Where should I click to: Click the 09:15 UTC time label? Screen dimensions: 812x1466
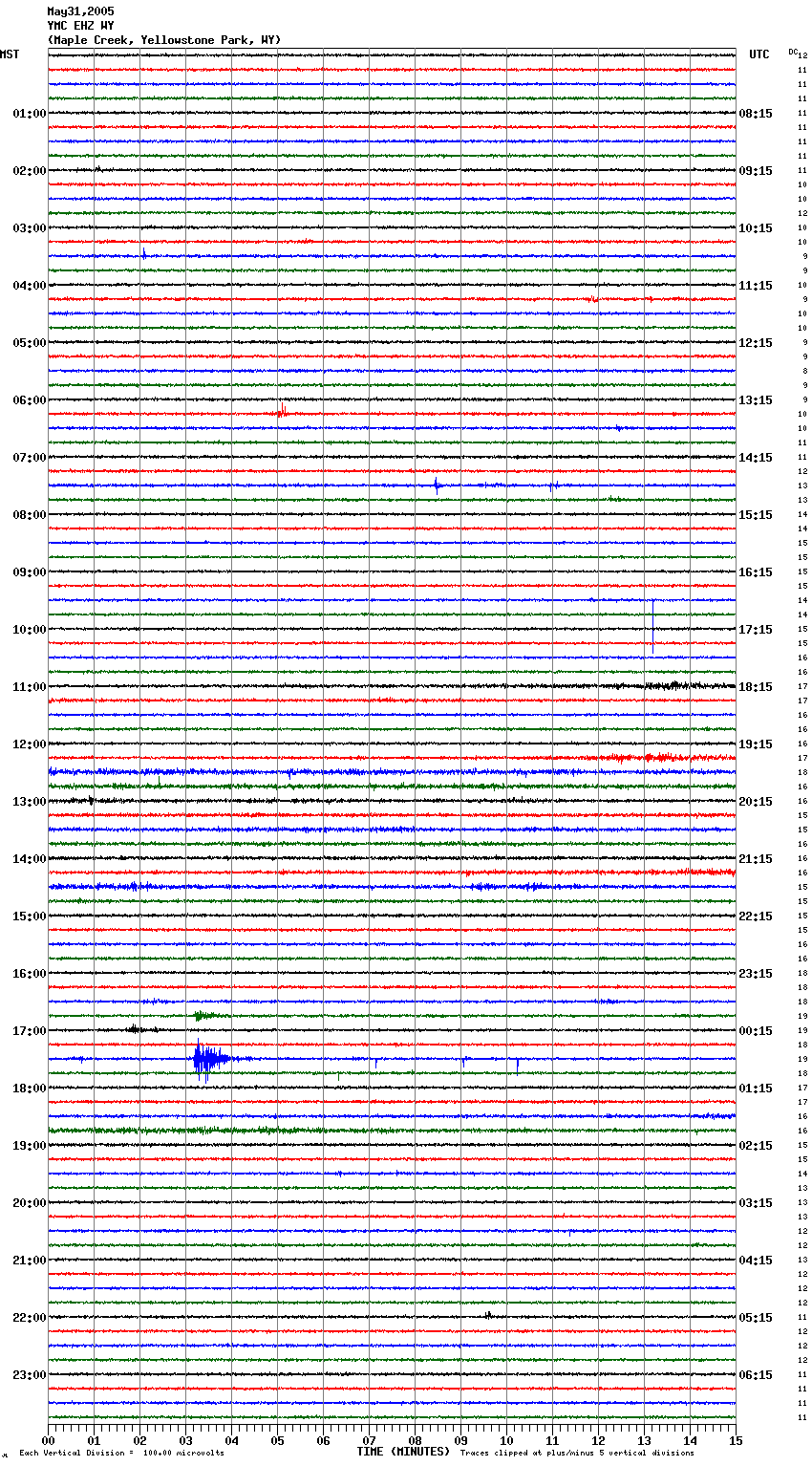pos(756,171)
